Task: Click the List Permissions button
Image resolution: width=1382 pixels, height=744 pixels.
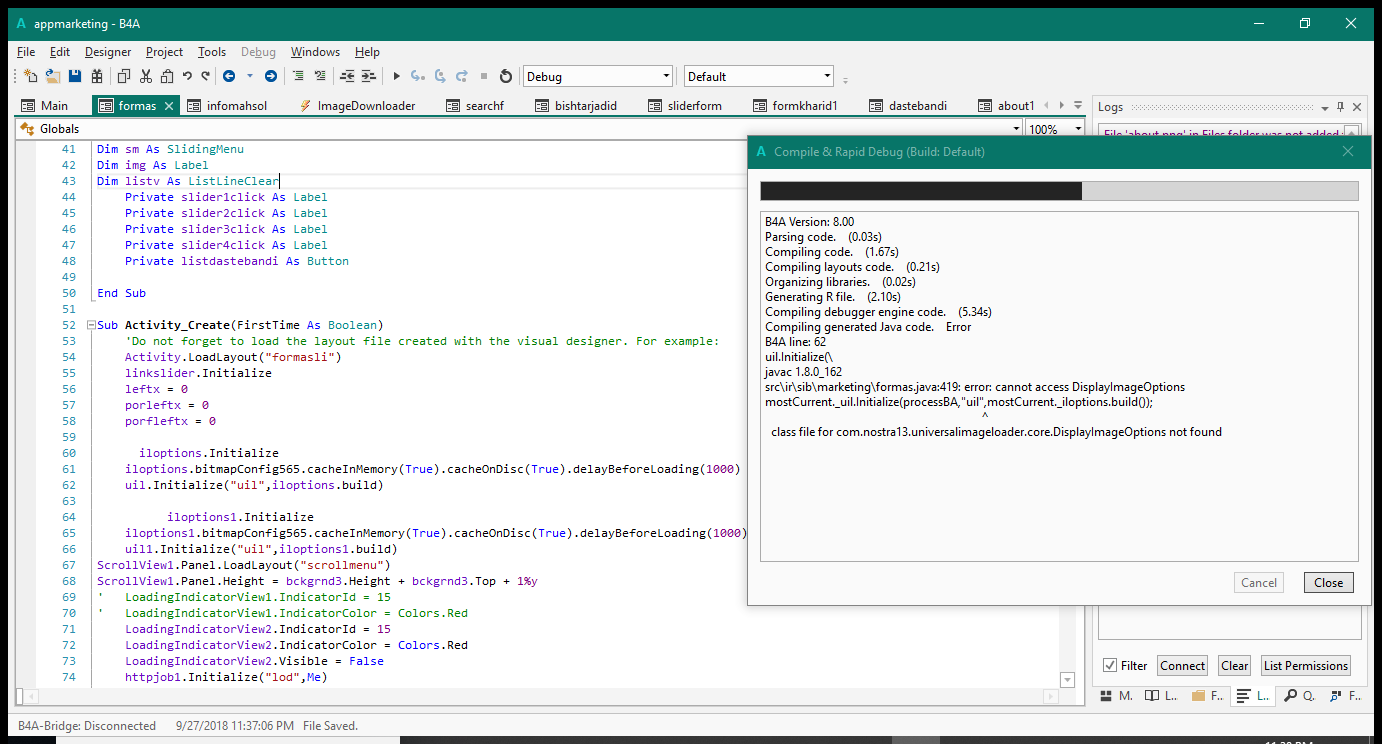Action: 1305,666
